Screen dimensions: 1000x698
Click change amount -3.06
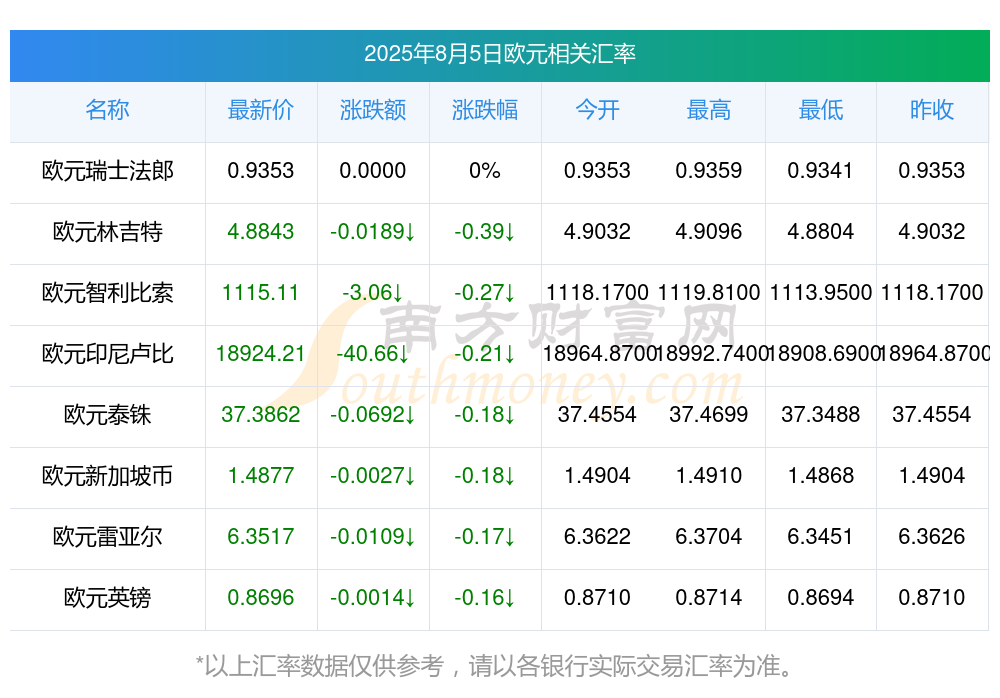(x=372, y=293)
